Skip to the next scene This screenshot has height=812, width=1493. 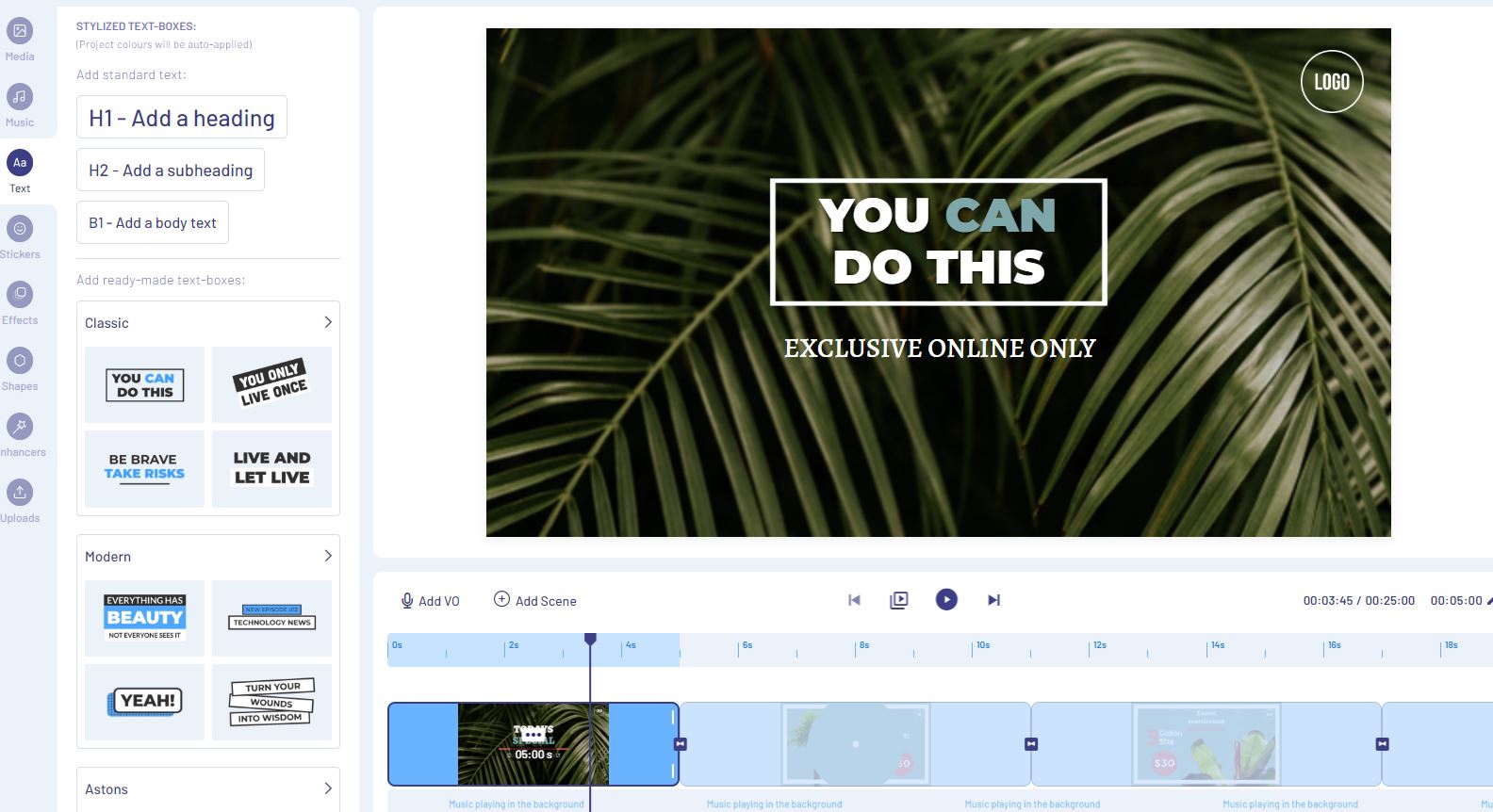(x=993, y=600)
